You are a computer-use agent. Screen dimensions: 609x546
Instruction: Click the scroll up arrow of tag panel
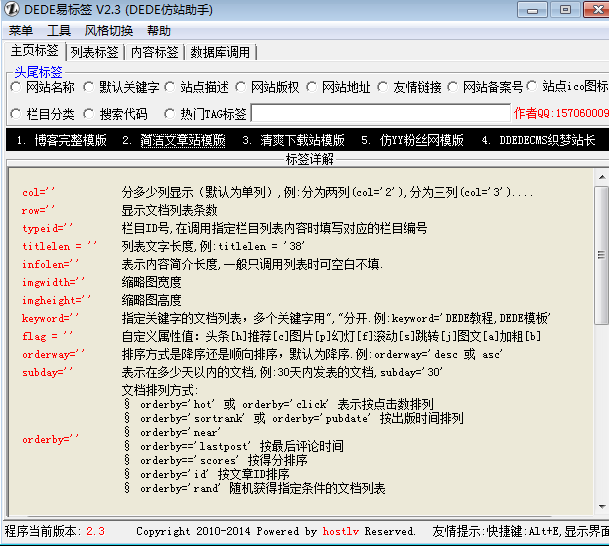coord(602,177)
